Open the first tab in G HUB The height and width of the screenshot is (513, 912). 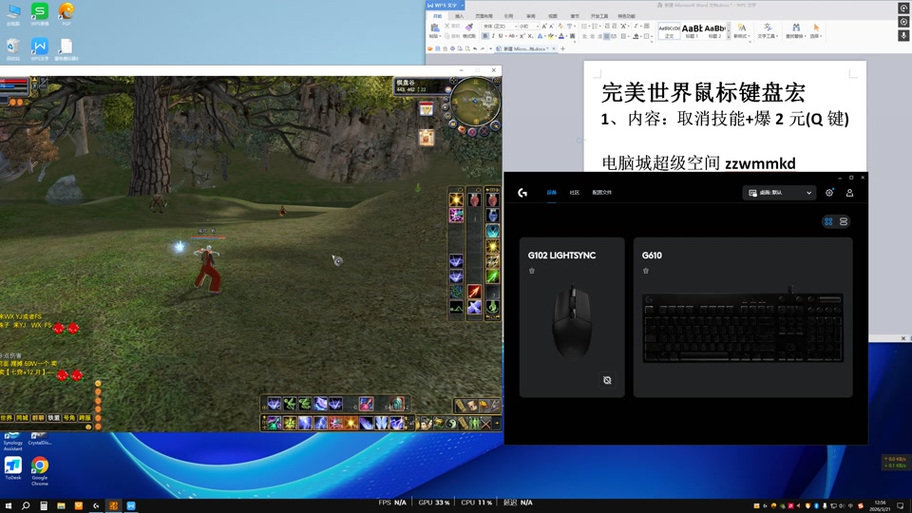pyautogui.click(x=551, y=193)
